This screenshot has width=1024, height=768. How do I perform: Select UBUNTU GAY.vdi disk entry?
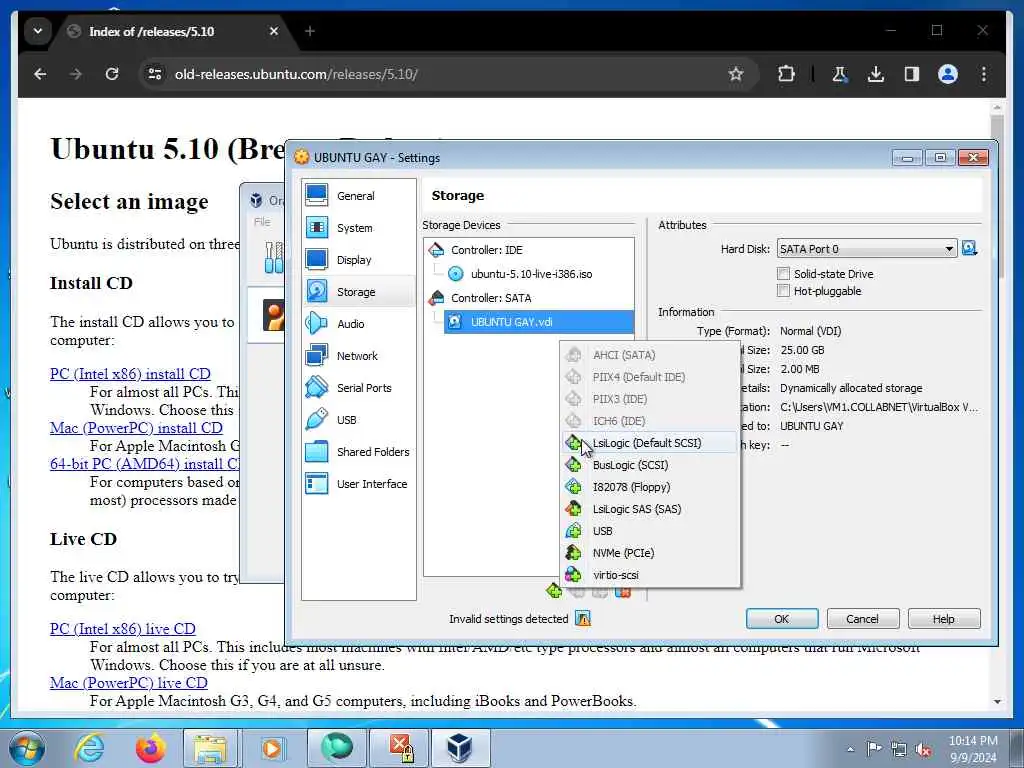[539, 322]
